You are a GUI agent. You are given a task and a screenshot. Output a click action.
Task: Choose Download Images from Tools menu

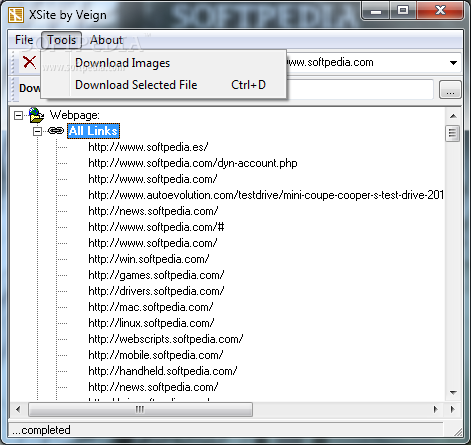(163, 63)
